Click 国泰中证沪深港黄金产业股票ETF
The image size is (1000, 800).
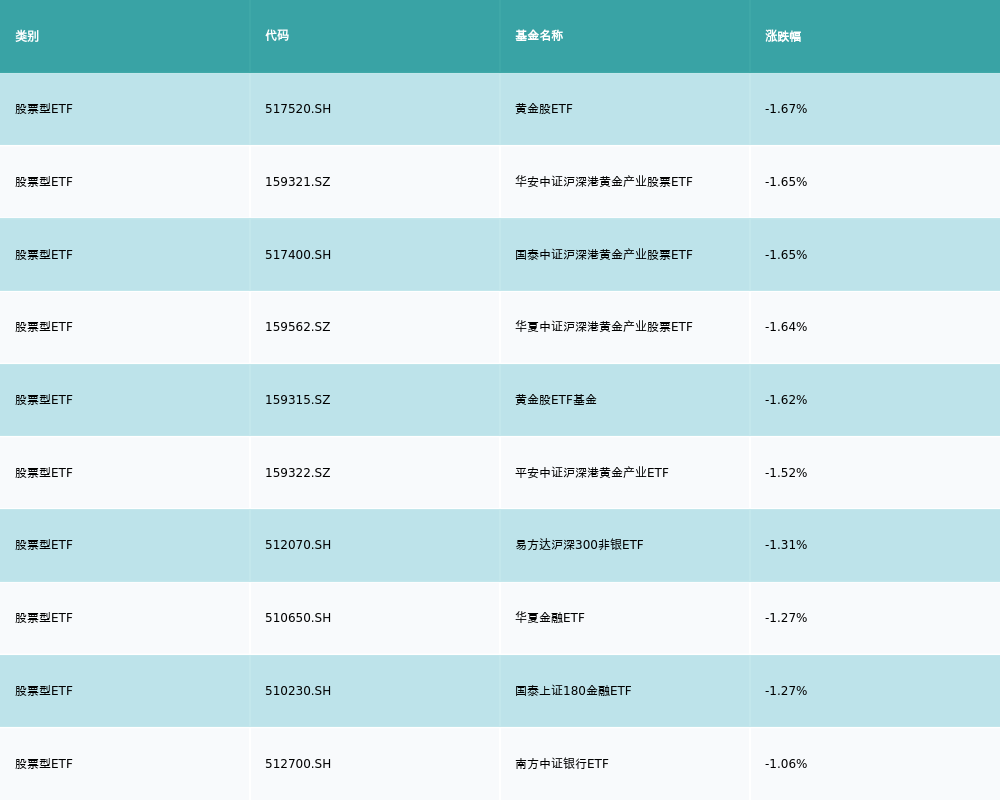point(604,255)
